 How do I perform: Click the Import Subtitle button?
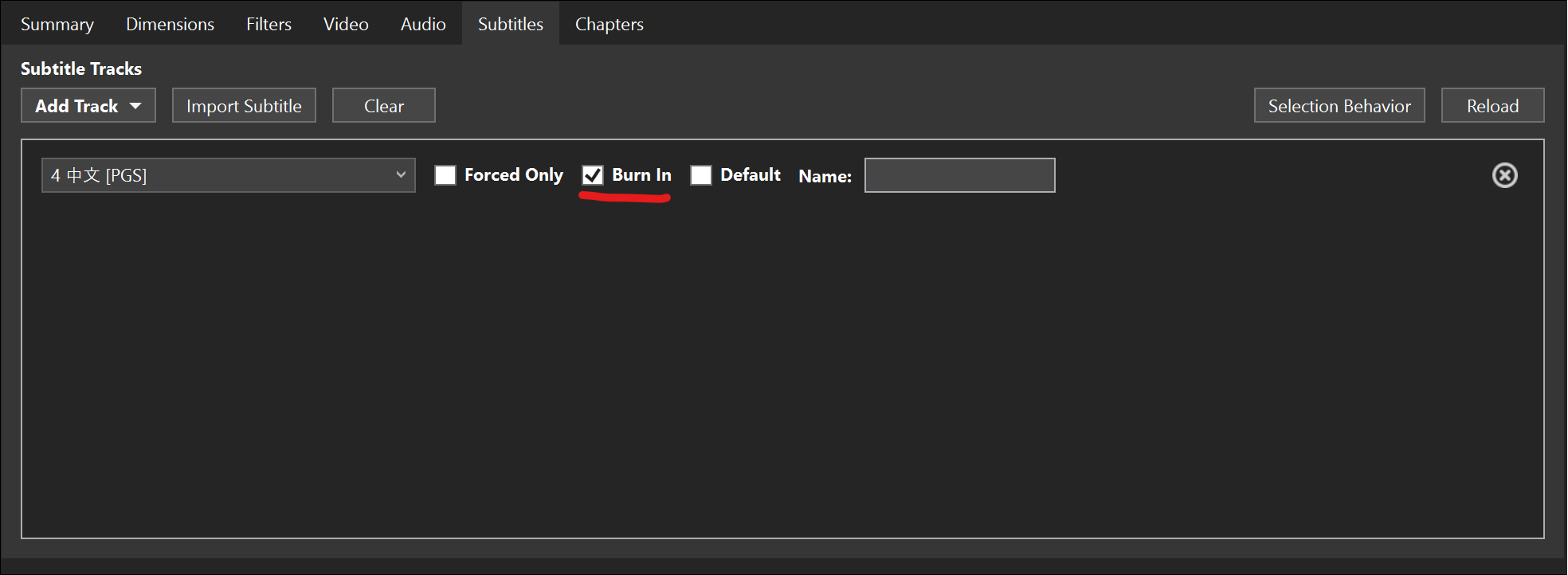[244, 104]
